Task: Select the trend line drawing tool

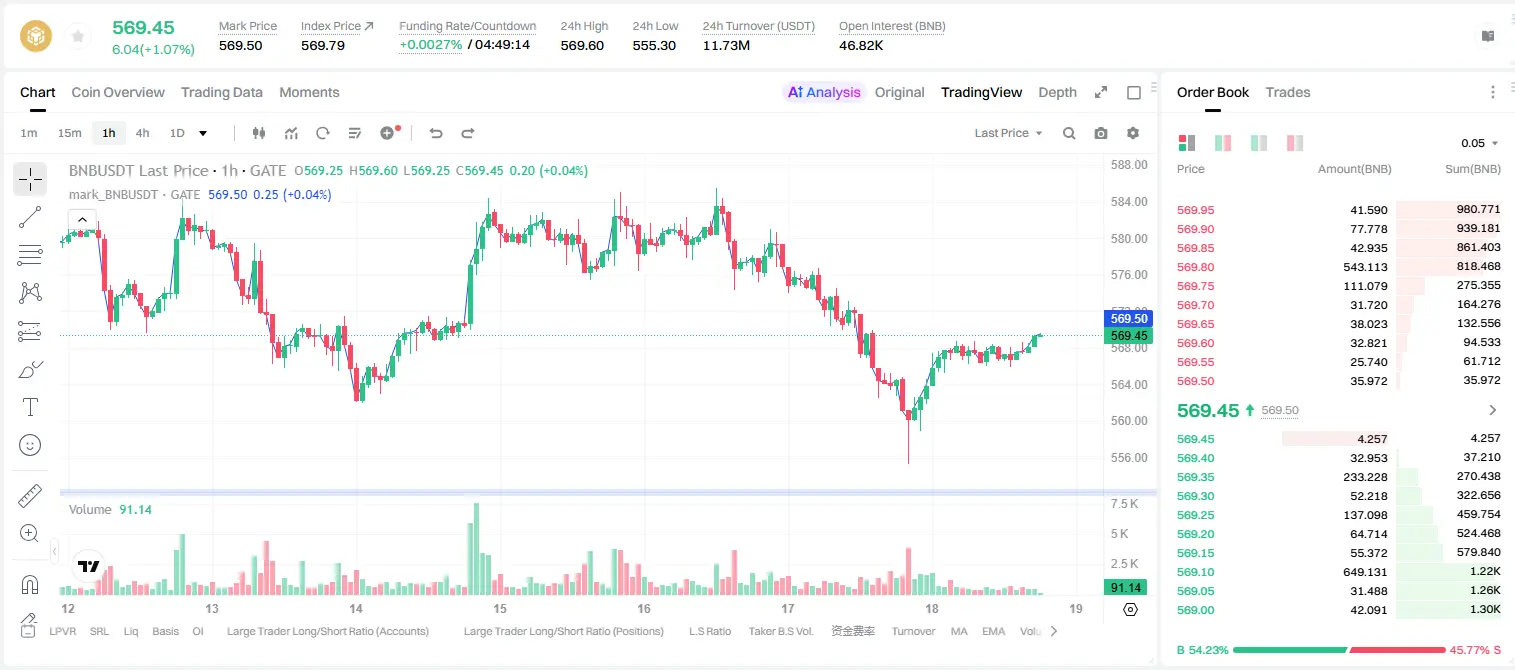Action: click(30, 217)
